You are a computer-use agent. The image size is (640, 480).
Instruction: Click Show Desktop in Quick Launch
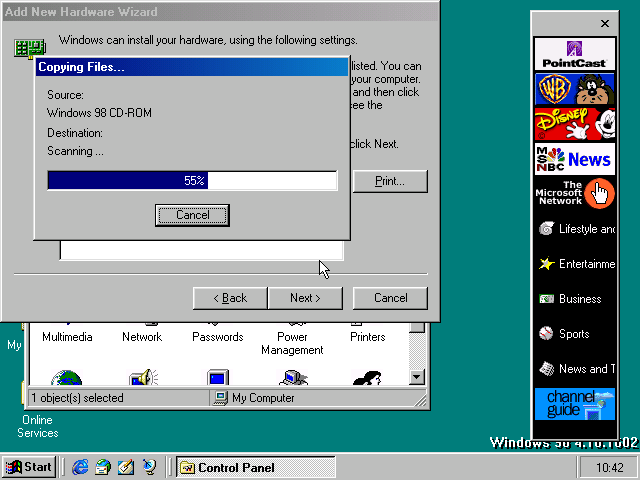[126, 467]
